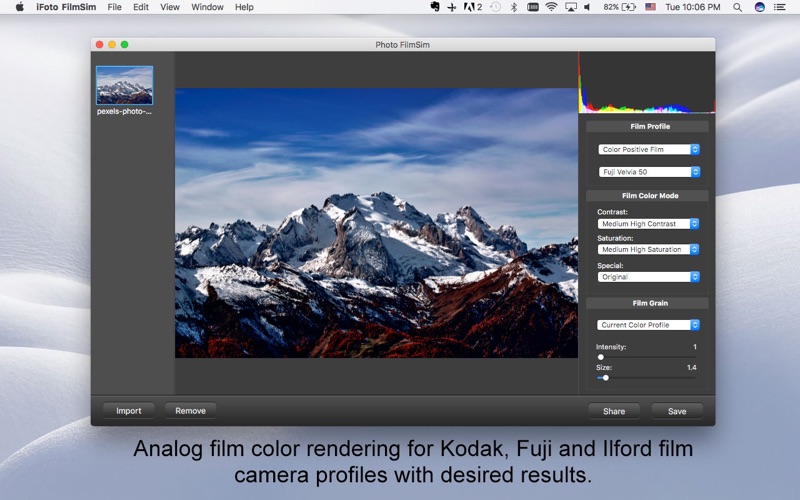Click the mountain photo preview
The width and height of the screenshot is (800, 500).
(377, 223)
